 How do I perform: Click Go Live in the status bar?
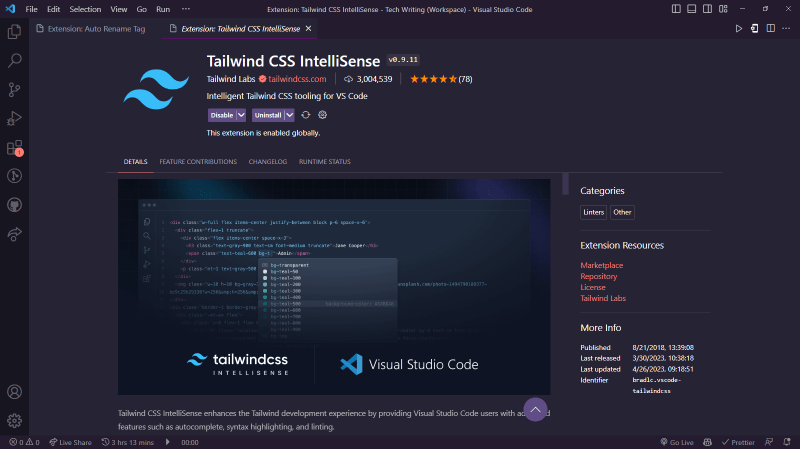677,442
